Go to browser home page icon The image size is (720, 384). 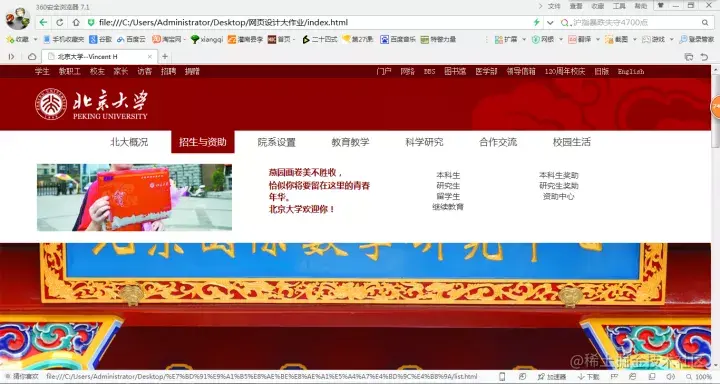pyautogui.click(x=76, y=22)
